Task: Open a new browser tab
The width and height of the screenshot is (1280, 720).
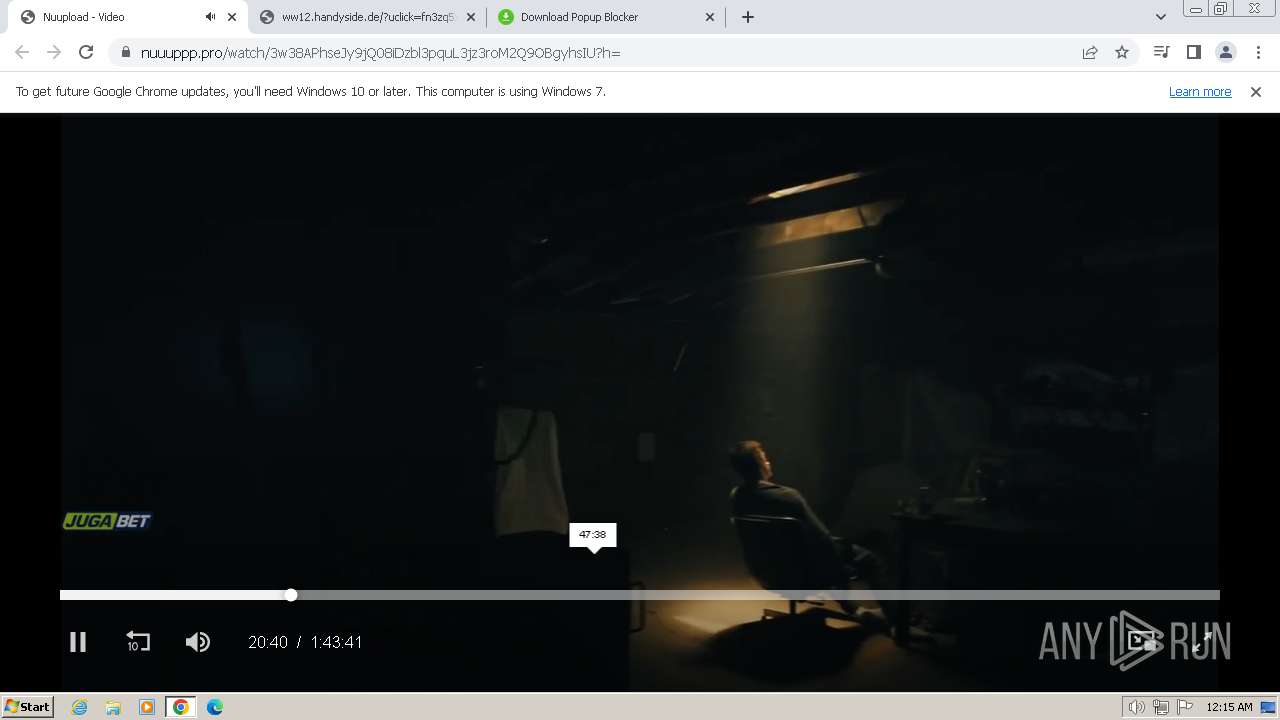Action: pyautogui.click(x=748, y=17)
